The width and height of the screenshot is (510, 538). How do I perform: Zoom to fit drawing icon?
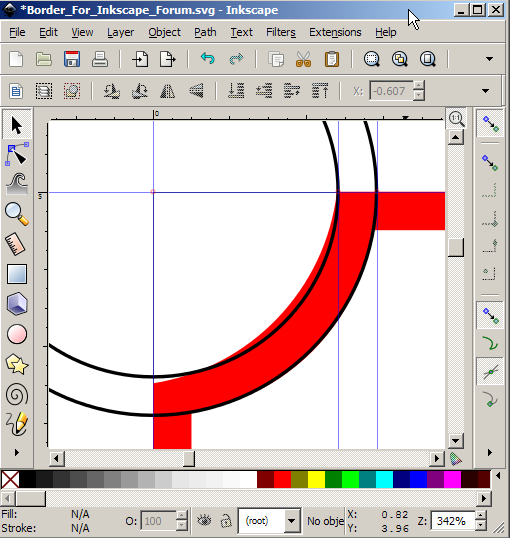[400, 59]
